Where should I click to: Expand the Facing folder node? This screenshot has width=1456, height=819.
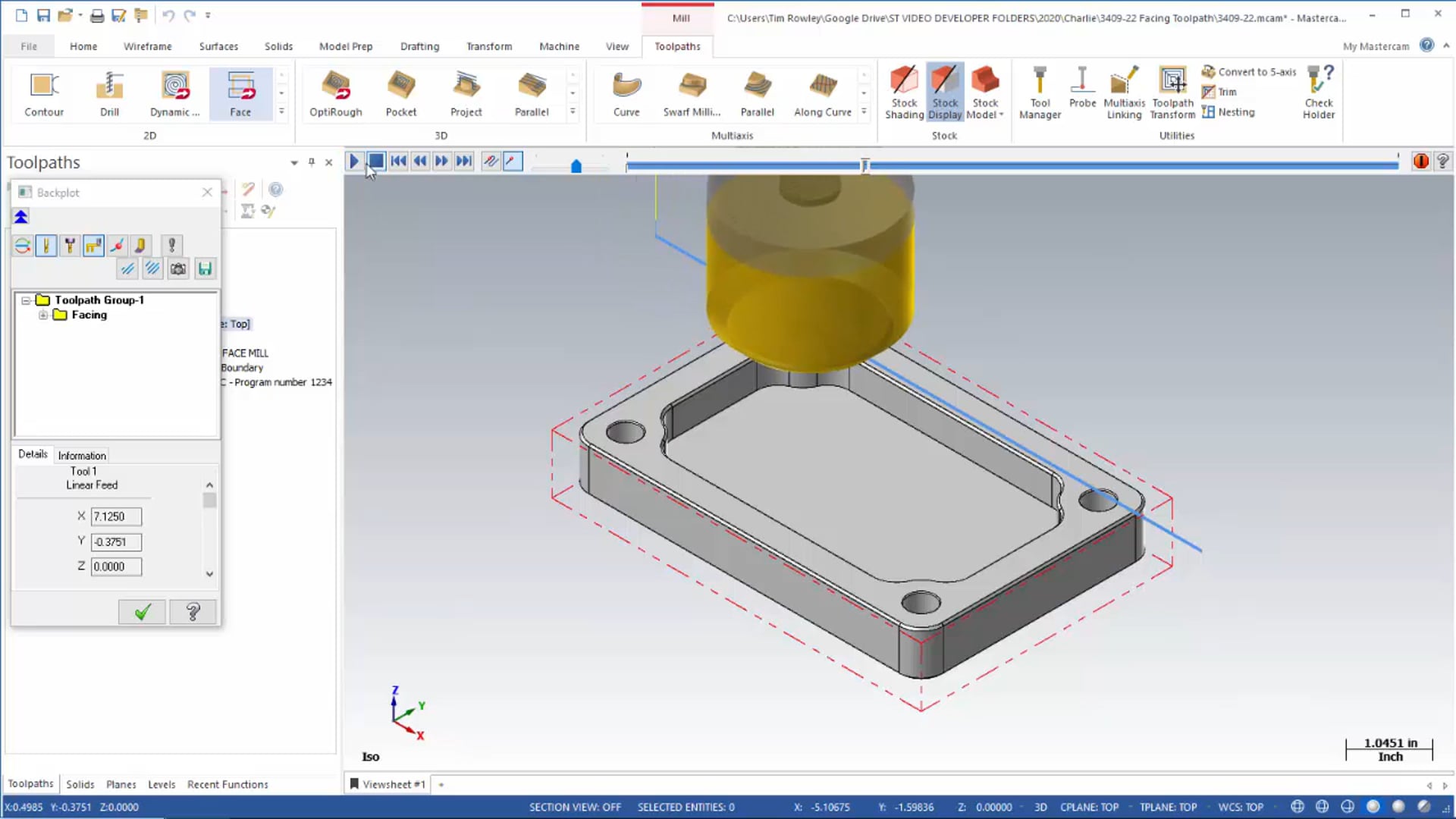point(43,315)
